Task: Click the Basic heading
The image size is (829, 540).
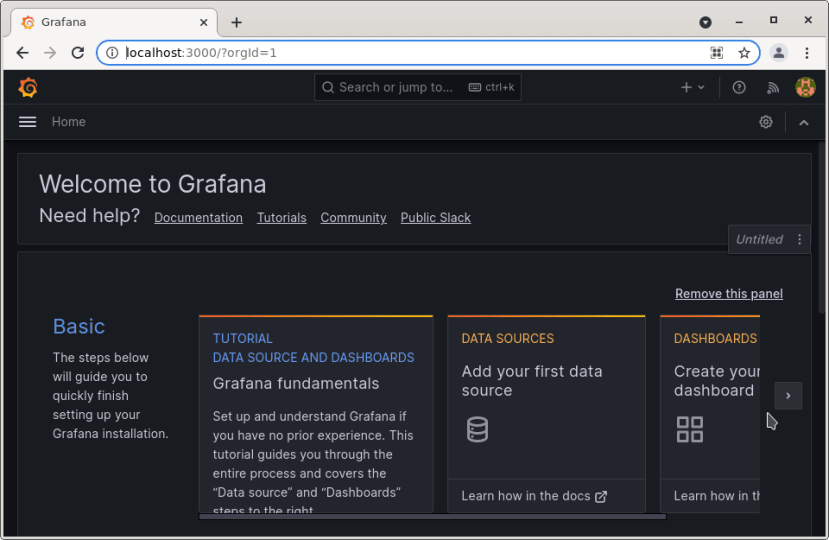Action: (79, 327)
